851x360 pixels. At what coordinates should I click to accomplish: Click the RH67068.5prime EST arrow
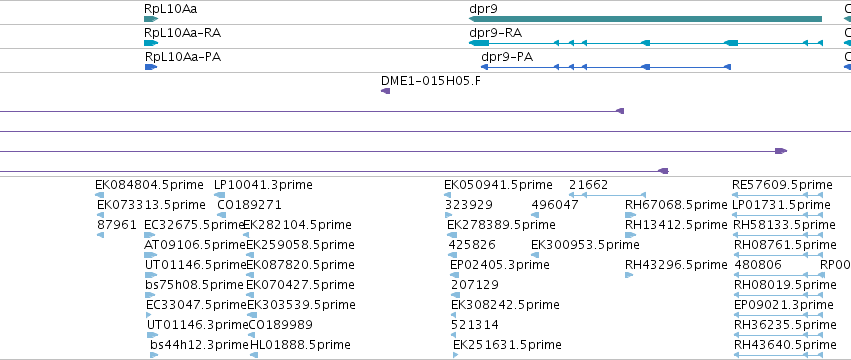(x=631, y=215)
